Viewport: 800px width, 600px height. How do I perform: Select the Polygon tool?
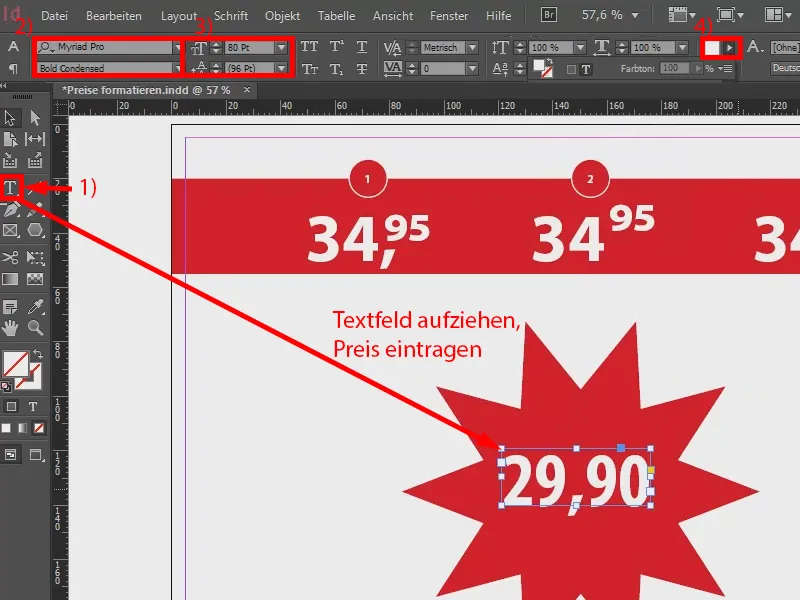point(35,231)
